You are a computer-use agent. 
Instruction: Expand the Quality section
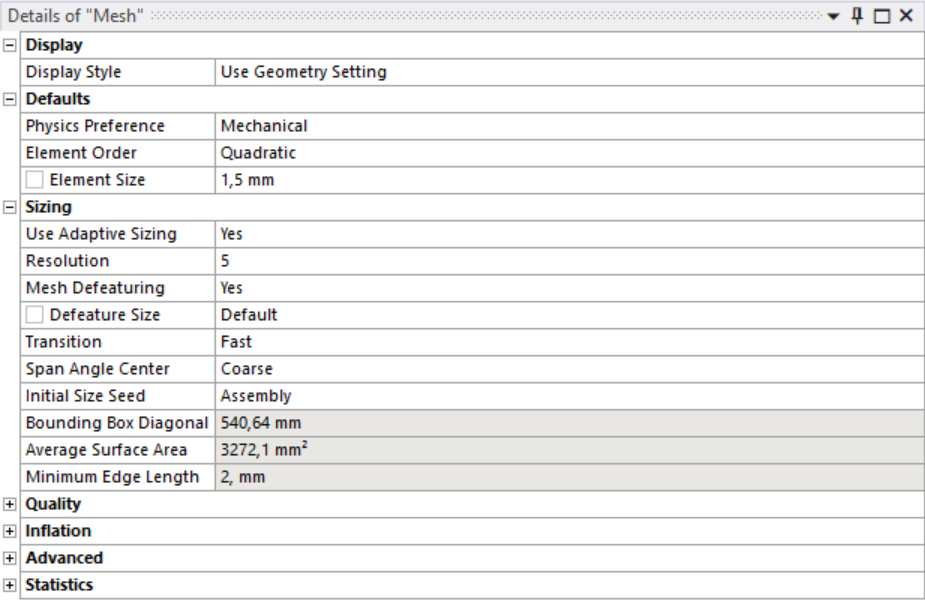pos(10,505)
